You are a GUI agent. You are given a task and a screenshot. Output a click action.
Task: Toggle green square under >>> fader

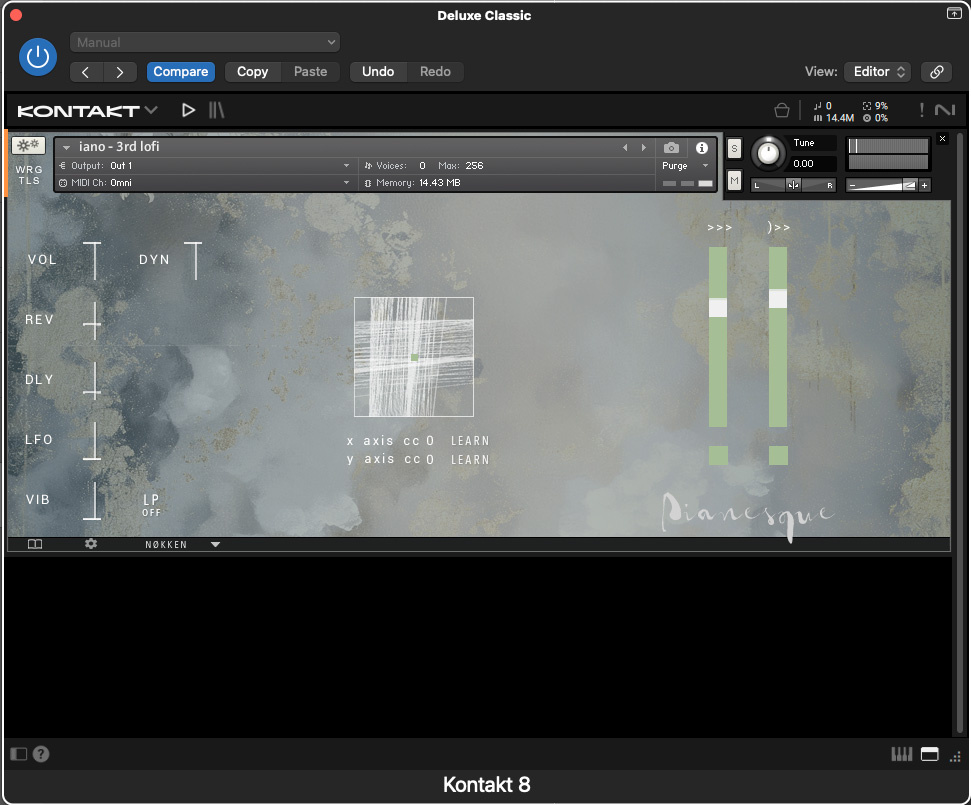point(718,455)
